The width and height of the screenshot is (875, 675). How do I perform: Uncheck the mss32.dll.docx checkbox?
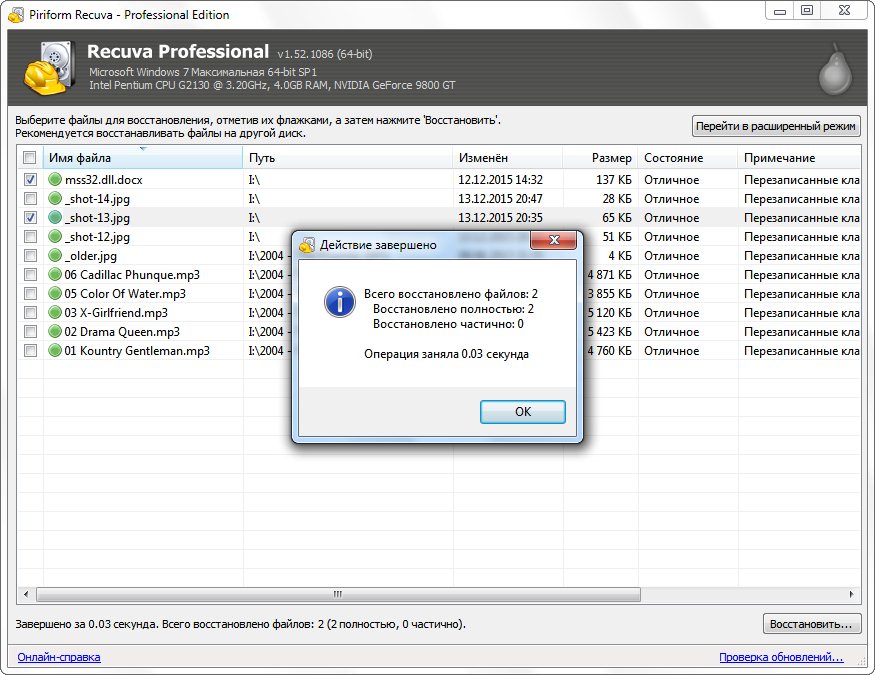[x=30, y=180]
